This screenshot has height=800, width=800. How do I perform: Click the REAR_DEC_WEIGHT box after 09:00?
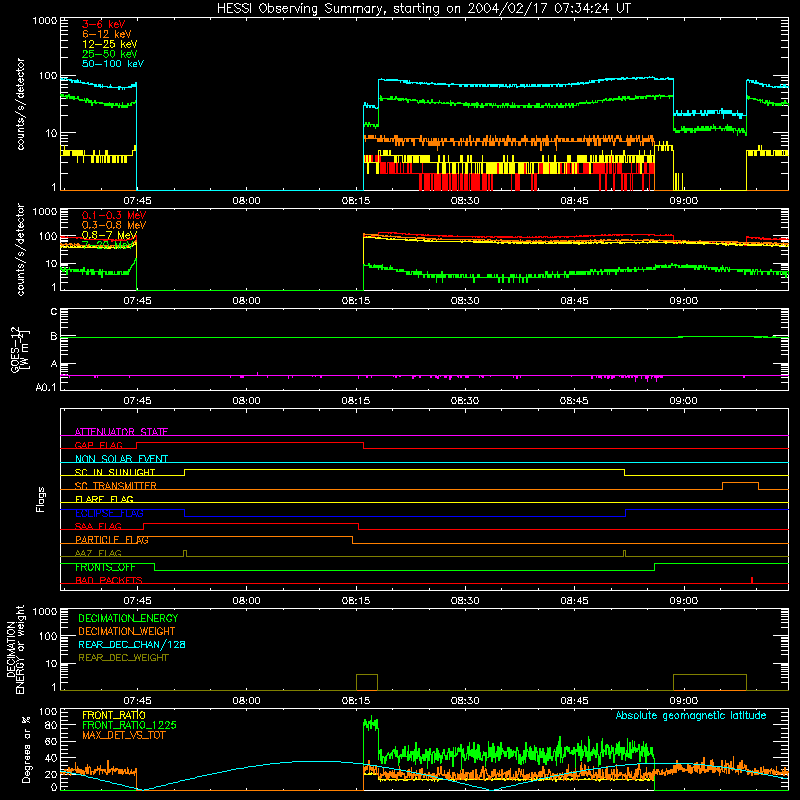(x=710, y=682)
